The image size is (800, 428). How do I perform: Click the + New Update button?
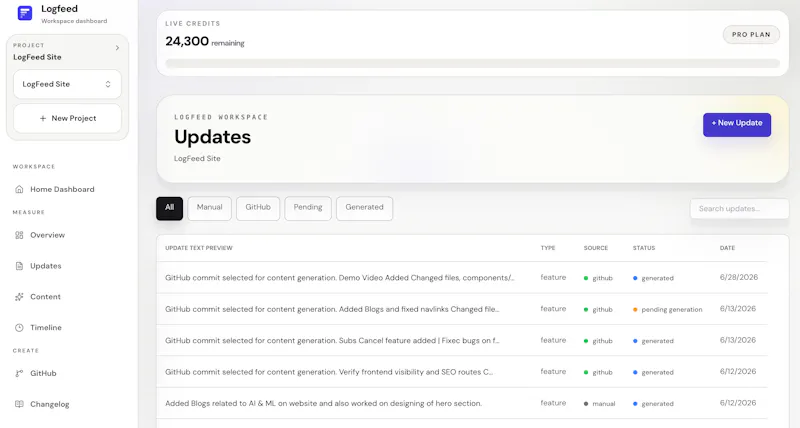click(x=737, y=124)
